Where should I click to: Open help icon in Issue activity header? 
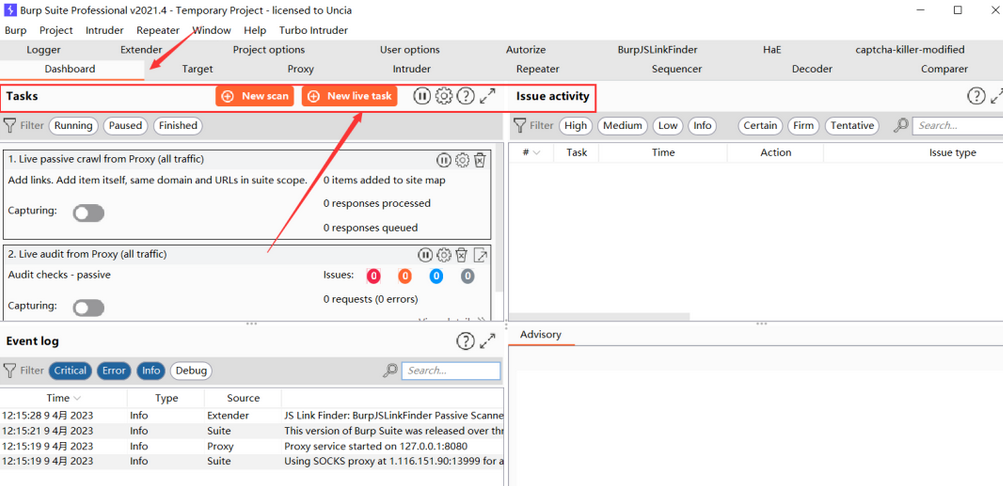click(975, 96)
